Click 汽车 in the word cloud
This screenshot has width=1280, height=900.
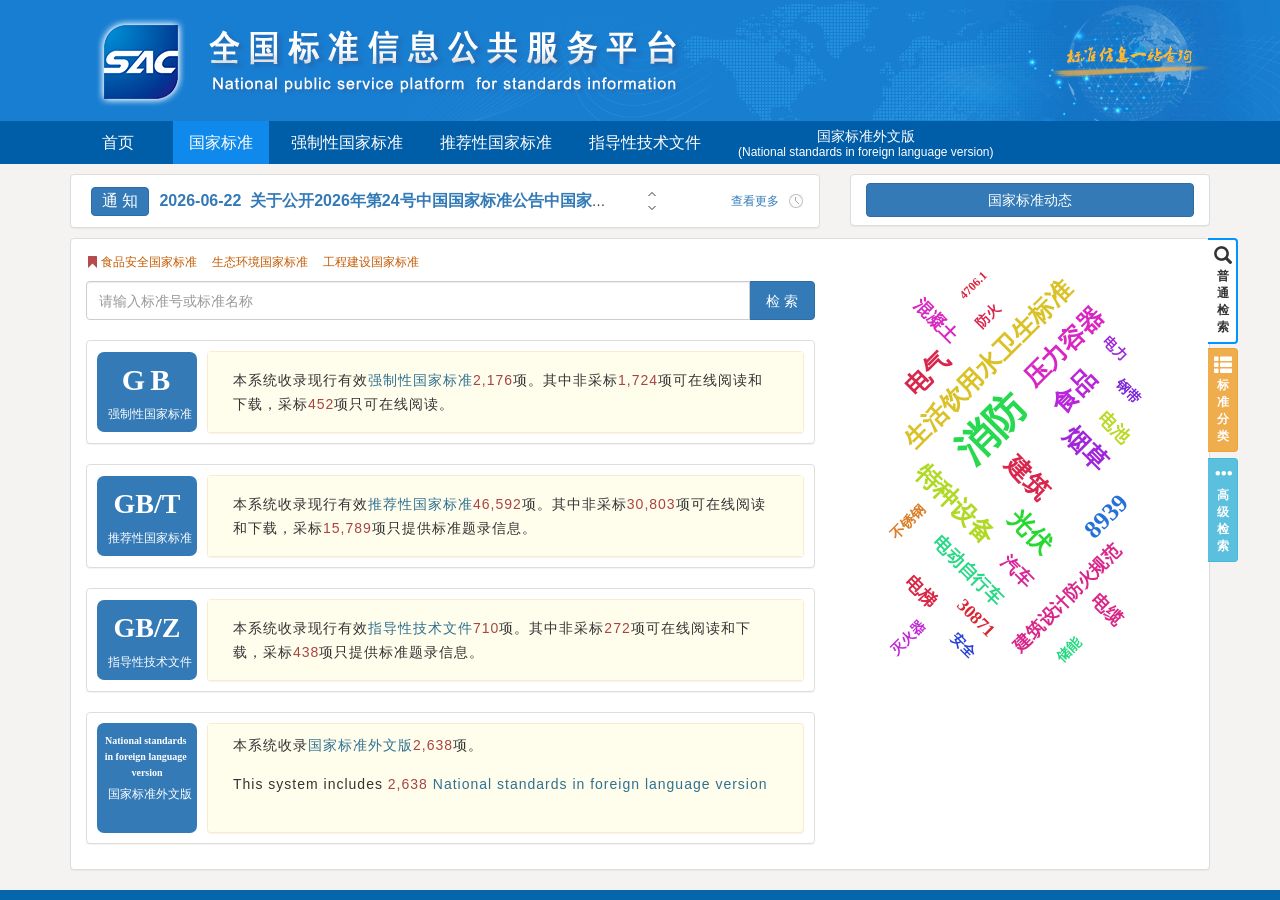point(1017,570)
